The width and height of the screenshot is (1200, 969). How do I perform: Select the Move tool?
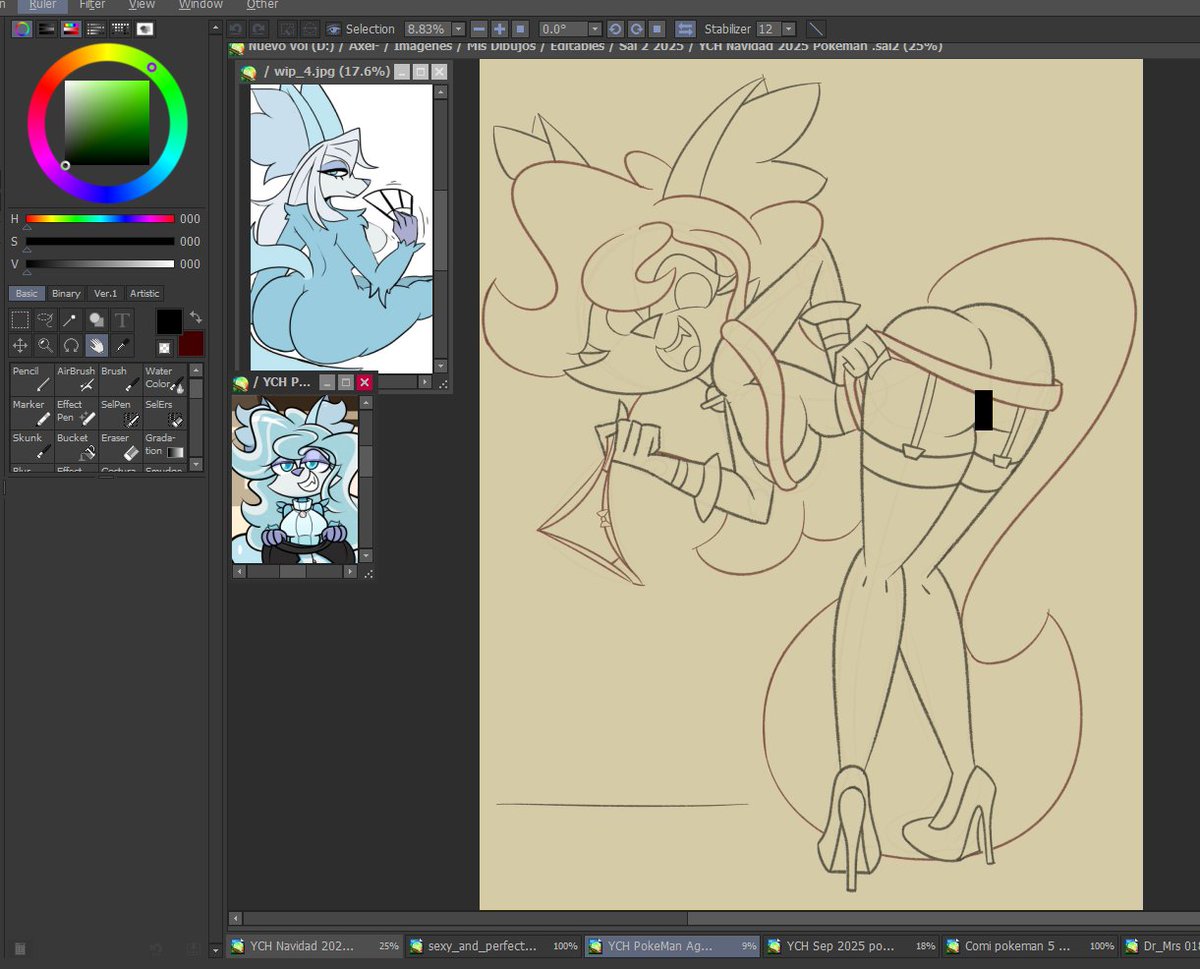pos(20,345)
